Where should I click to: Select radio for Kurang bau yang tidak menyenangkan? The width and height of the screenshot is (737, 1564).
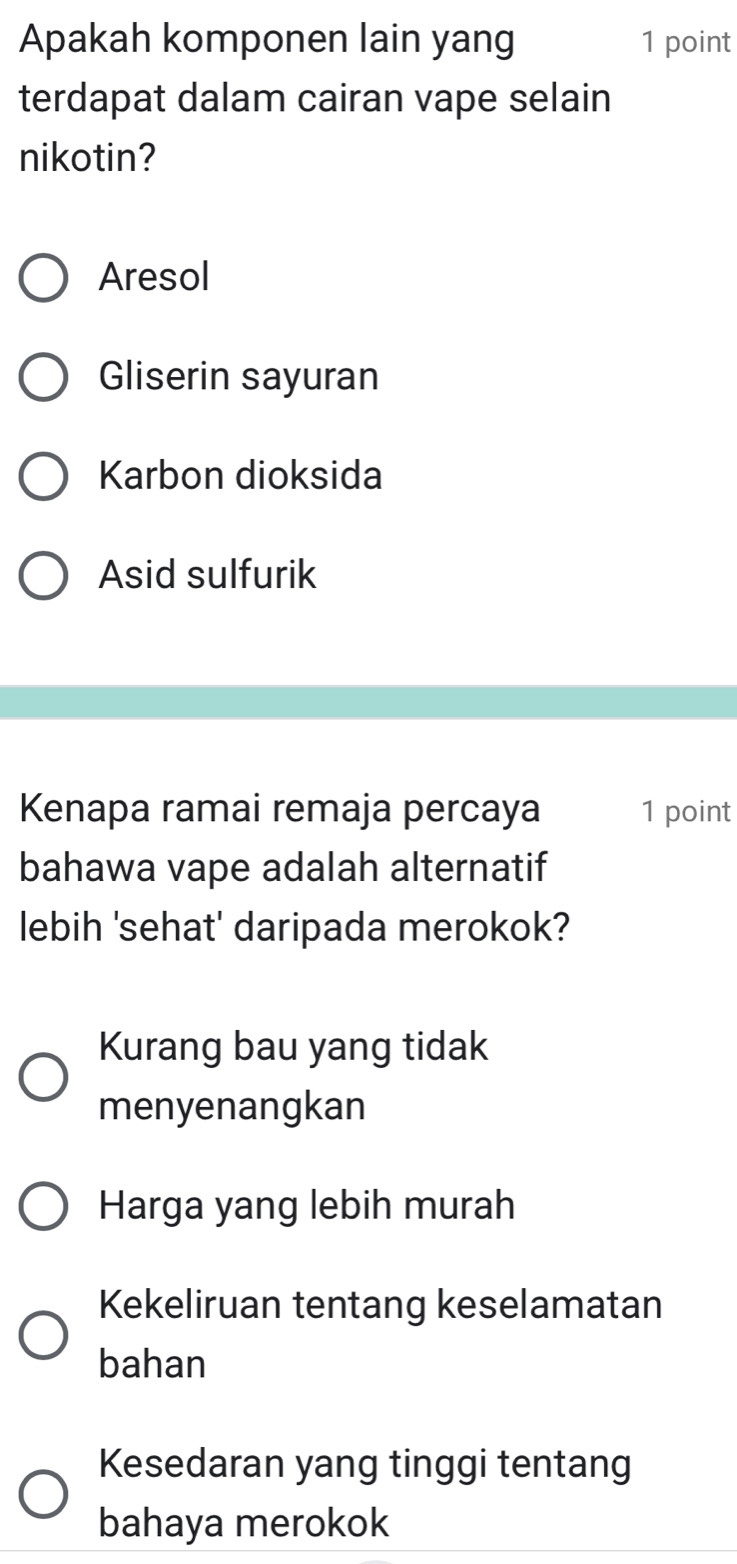(44, 1077)
